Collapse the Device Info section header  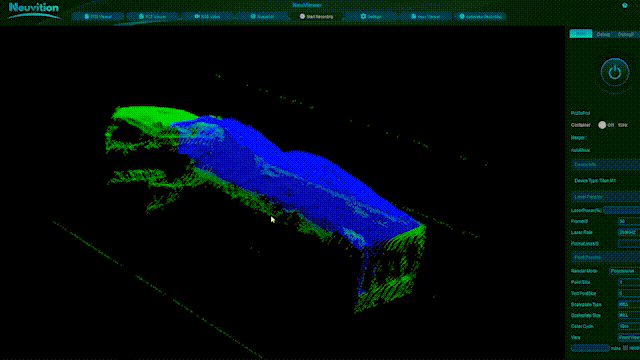[x=605, y=164]
